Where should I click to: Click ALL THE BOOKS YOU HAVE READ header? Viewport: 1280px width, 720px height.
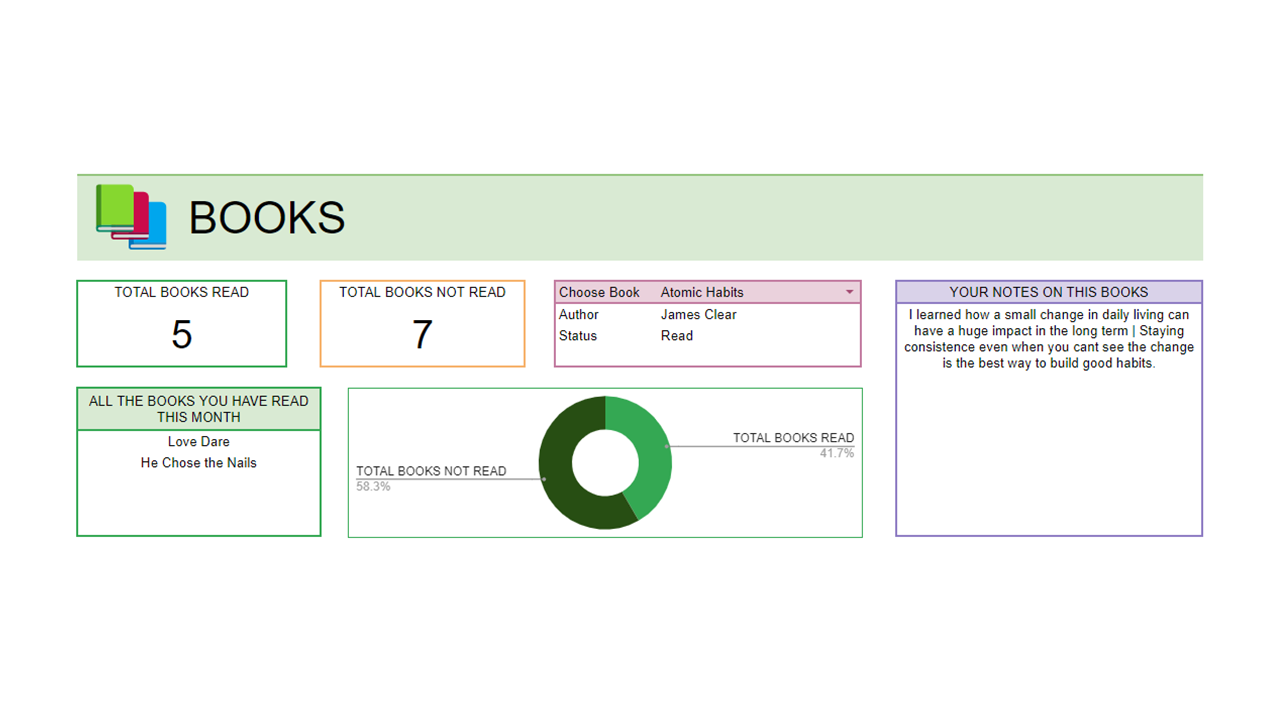click(199, 409)
